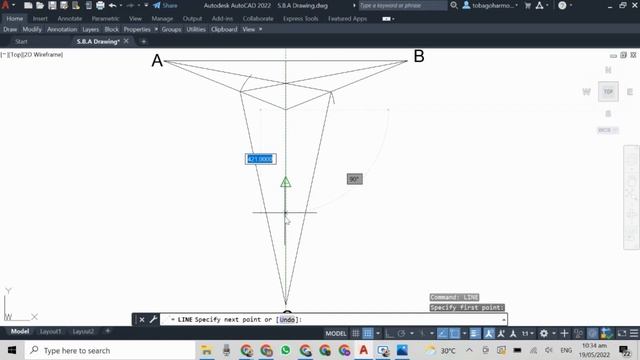
Task: Click the Share button
Action: 165,5
